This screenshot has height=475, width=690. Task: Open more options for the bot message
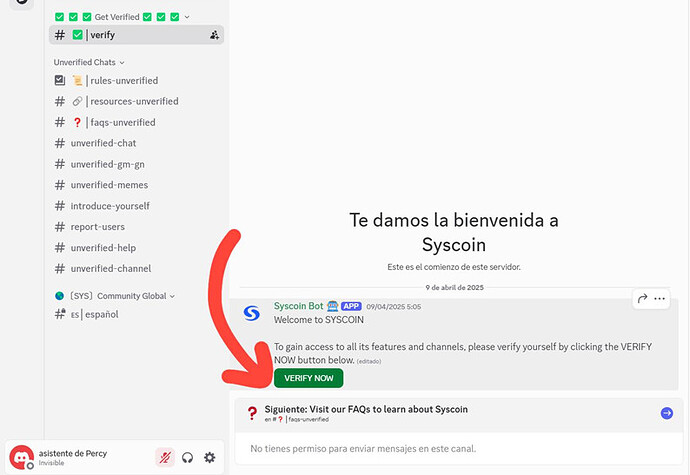pyautogui.click(x=659, y=298)
